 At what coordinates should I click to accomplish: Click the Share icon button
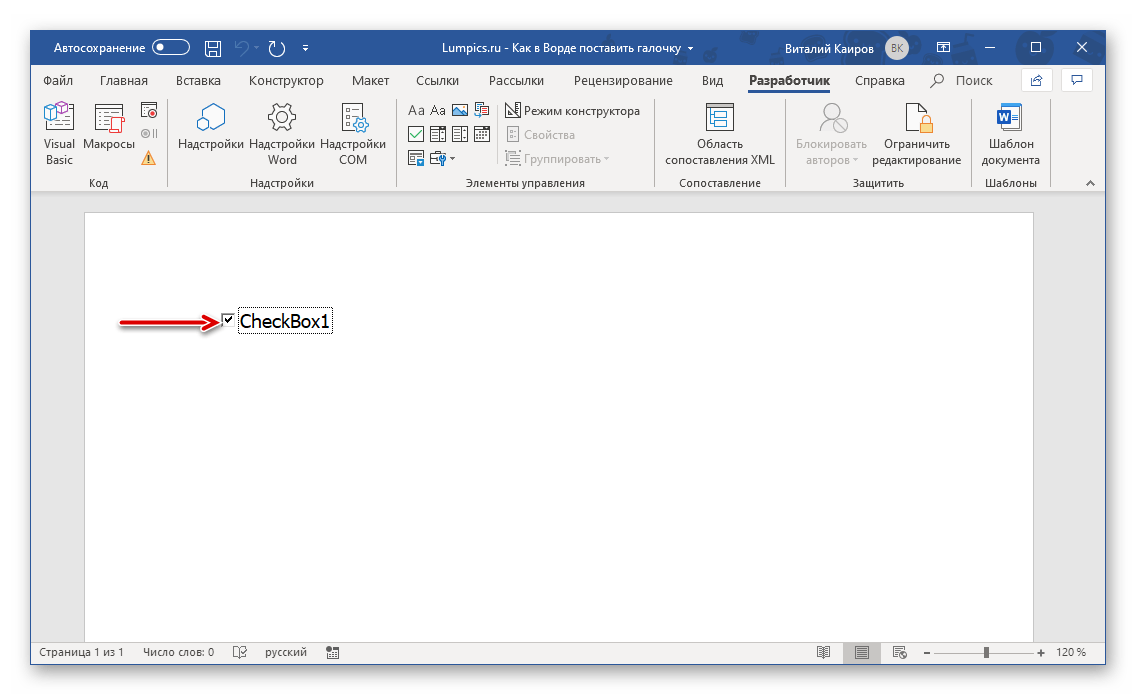[x=1037, y=80]
